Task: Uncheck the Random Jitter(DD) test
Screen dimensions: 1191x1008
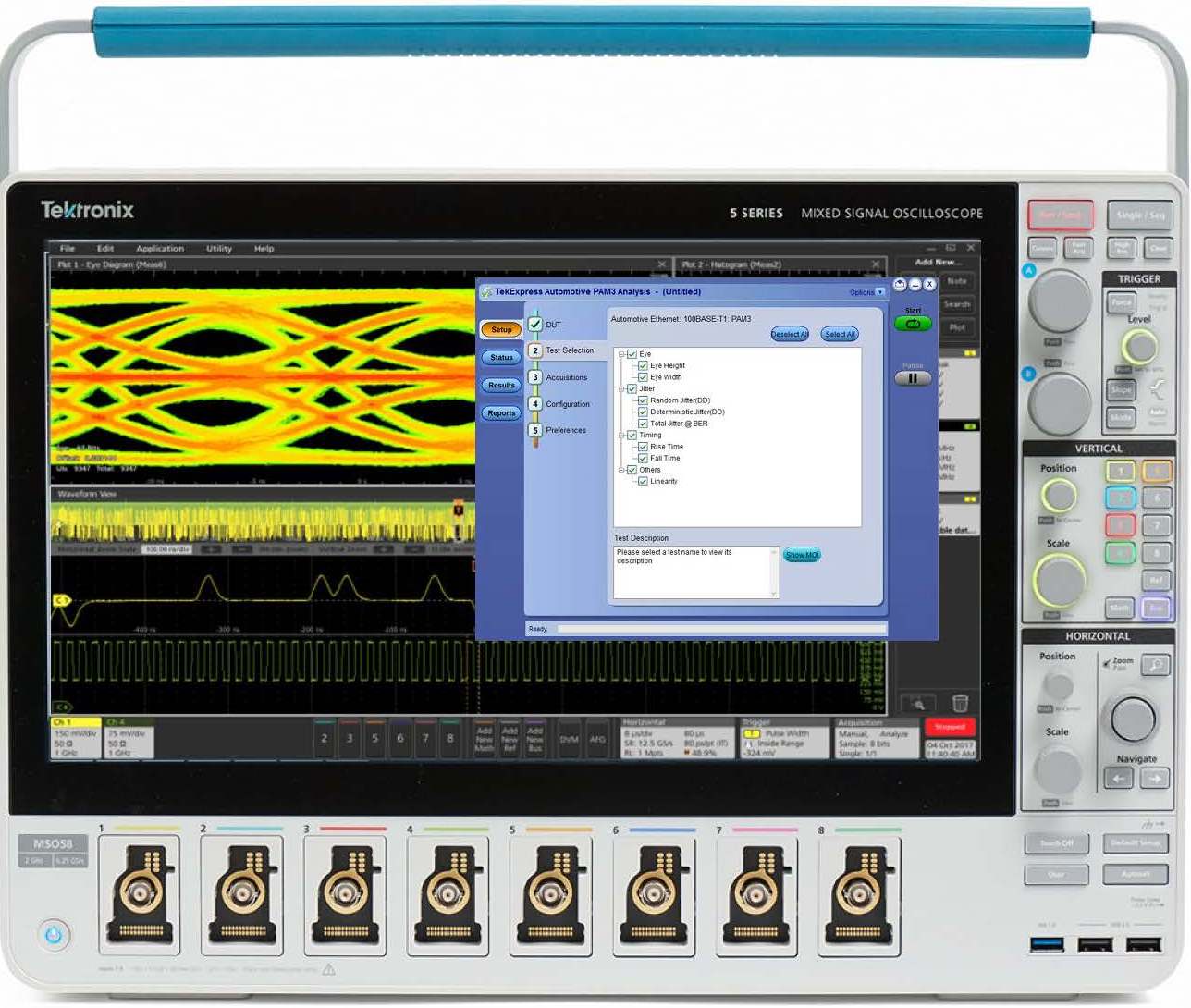Action: click(x=643, y=400)
